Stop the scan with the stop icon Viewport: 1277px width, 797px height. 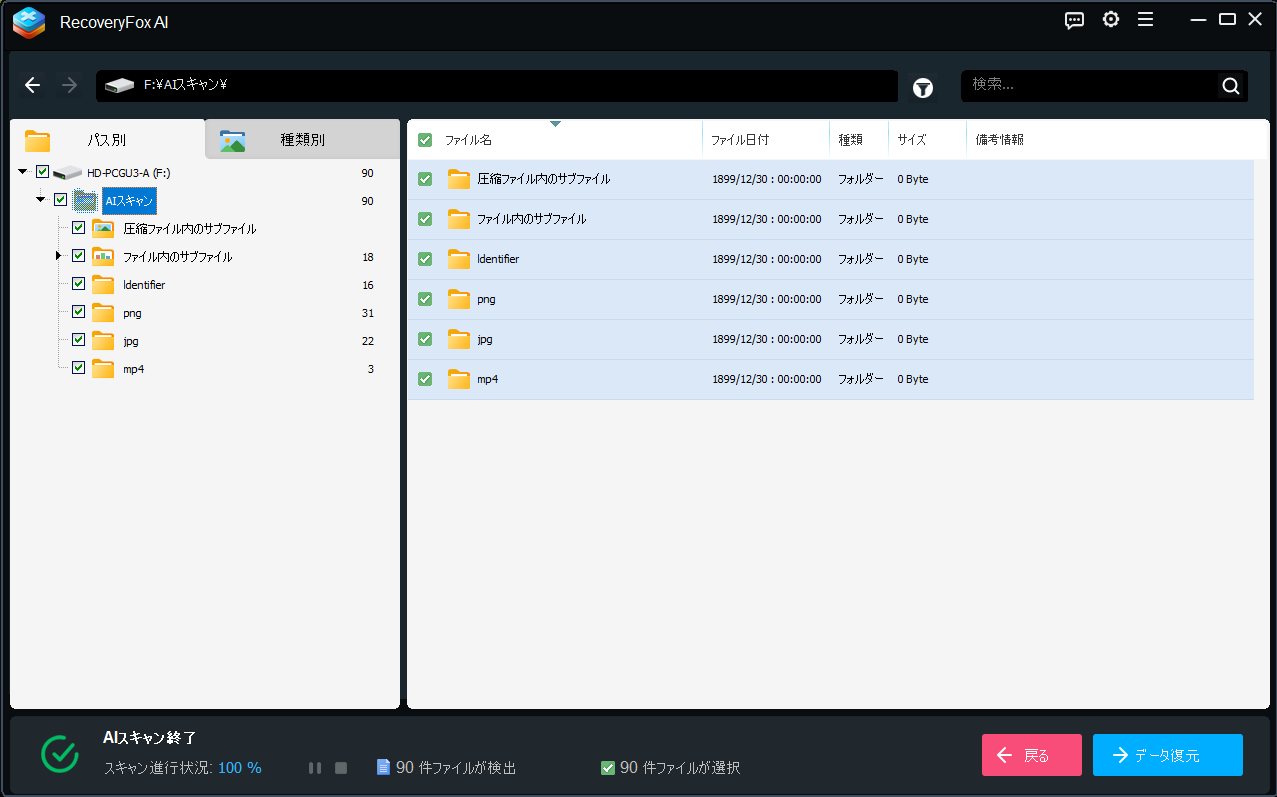coord(340,767)
